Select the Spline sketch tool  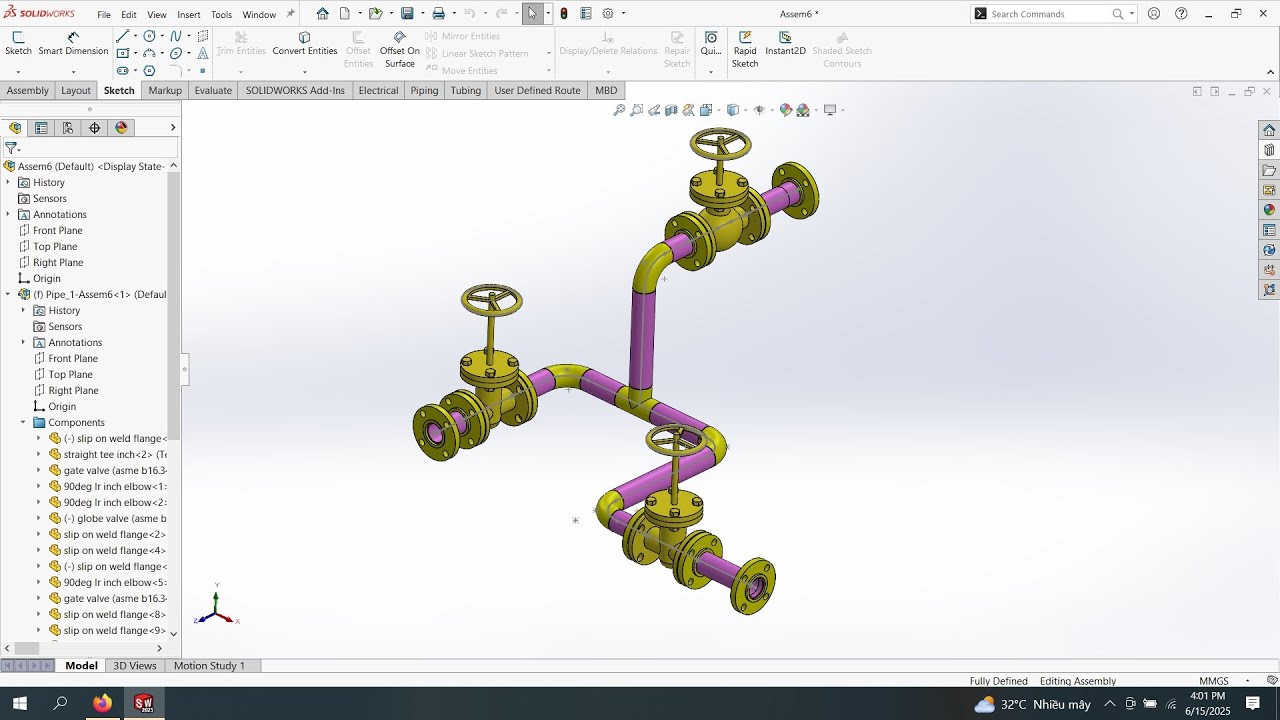pyautogui.click(x=176, y=36)
